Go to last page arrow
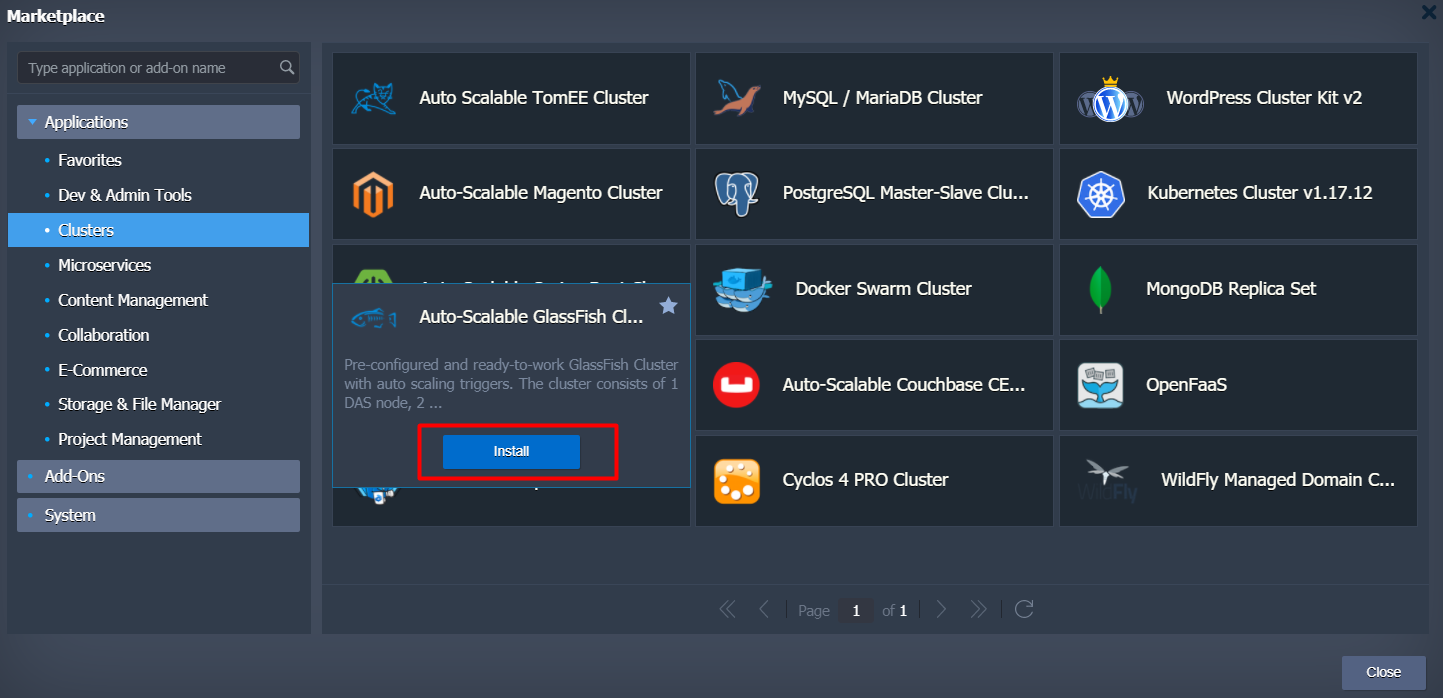This screenshot has width=1443, height=698. click(978, 609)
